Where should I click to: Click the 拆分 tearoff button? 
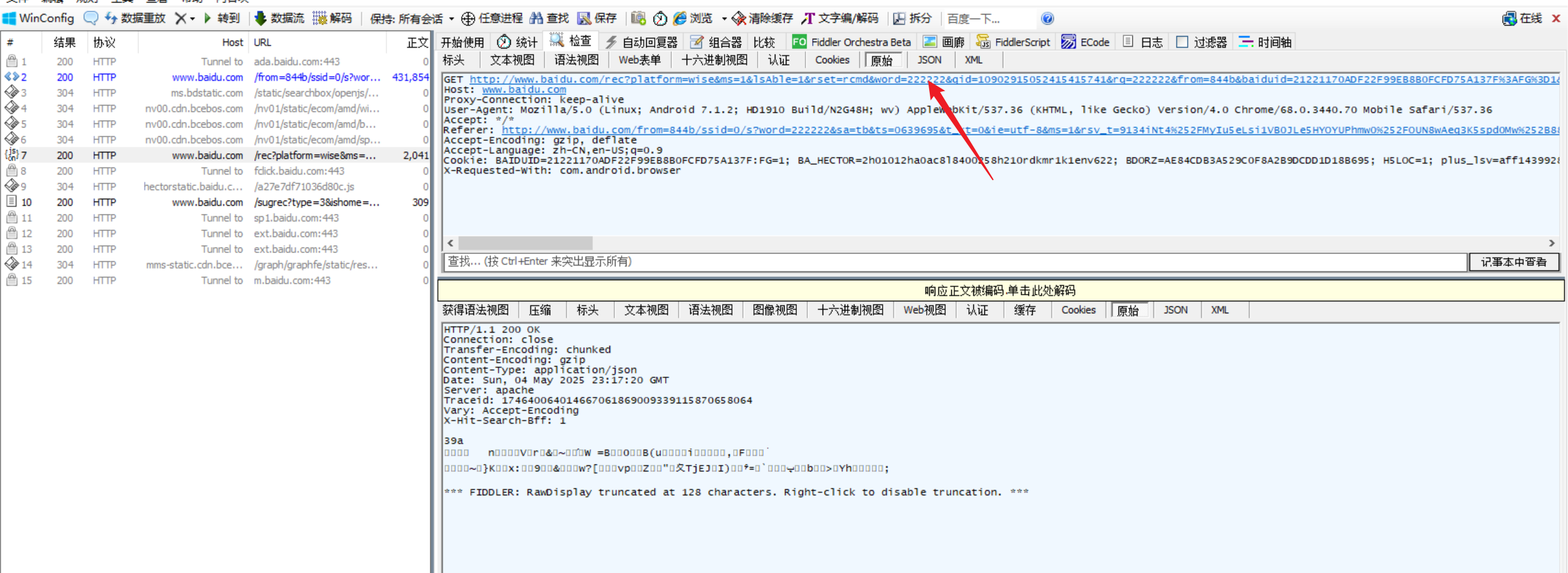[x=912, y=18]
